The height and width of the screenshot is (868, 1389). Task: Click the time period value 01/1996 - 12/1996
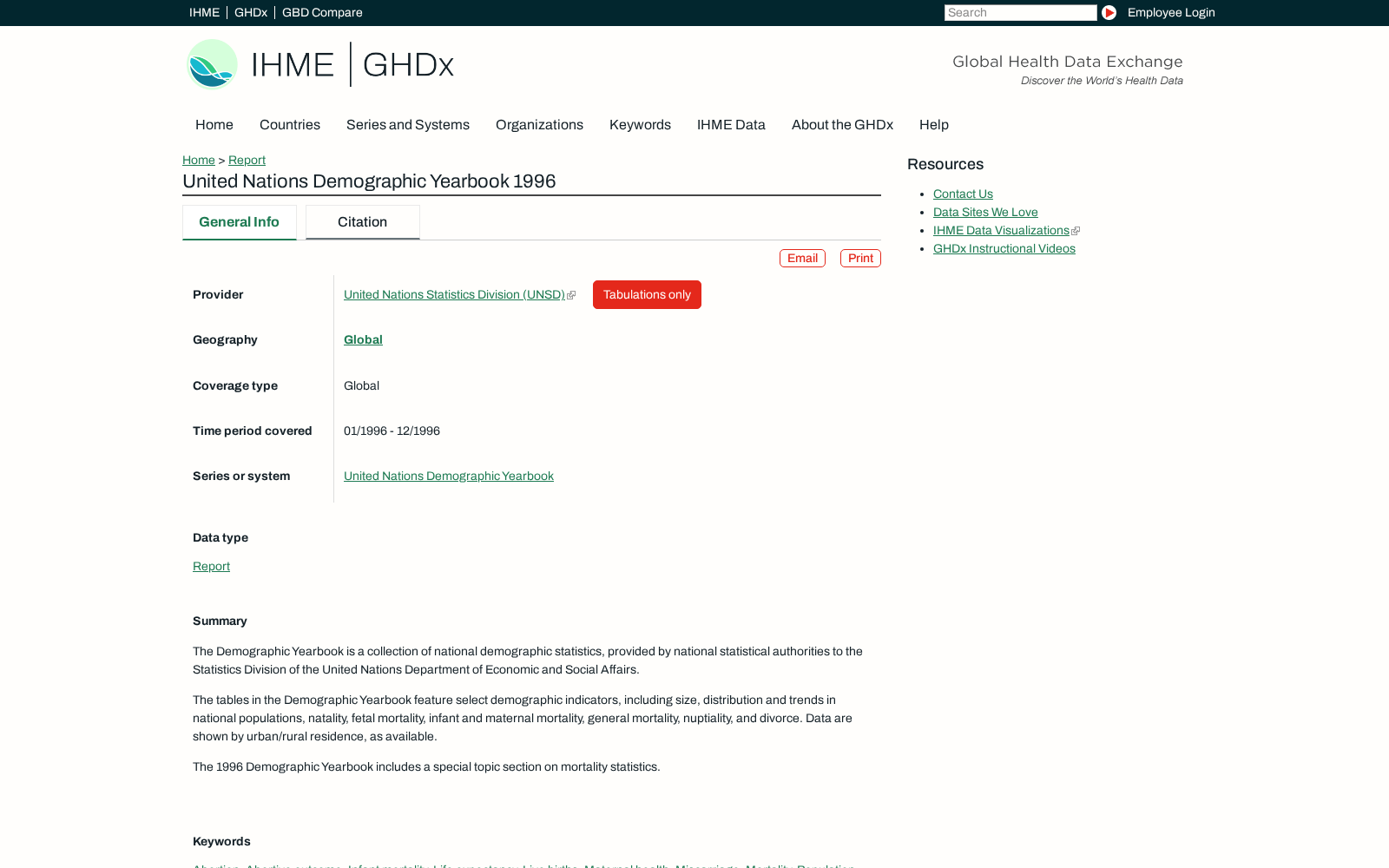pyautogui.click(x=392, y=431)
